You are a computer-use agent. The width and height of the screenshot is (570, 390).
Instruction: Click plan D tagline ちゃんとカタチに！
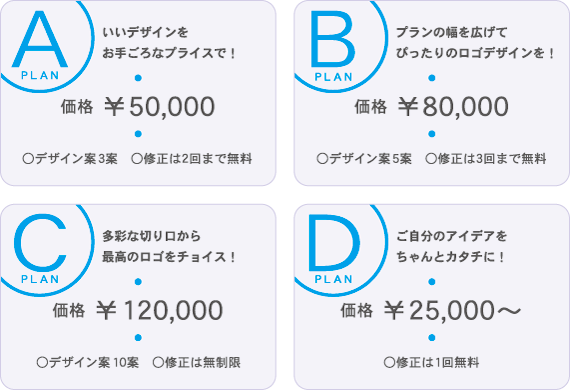451,257
